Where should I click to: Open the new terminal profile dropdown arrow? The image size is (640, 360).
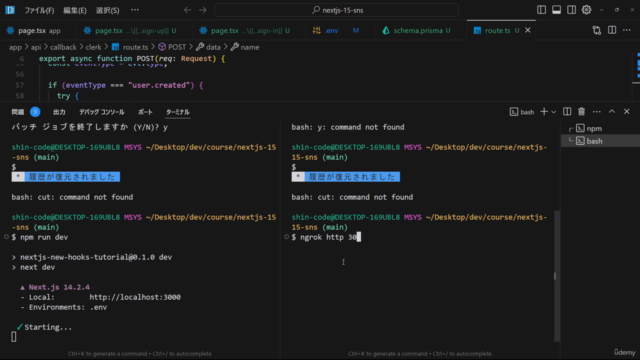coord(554,112)
